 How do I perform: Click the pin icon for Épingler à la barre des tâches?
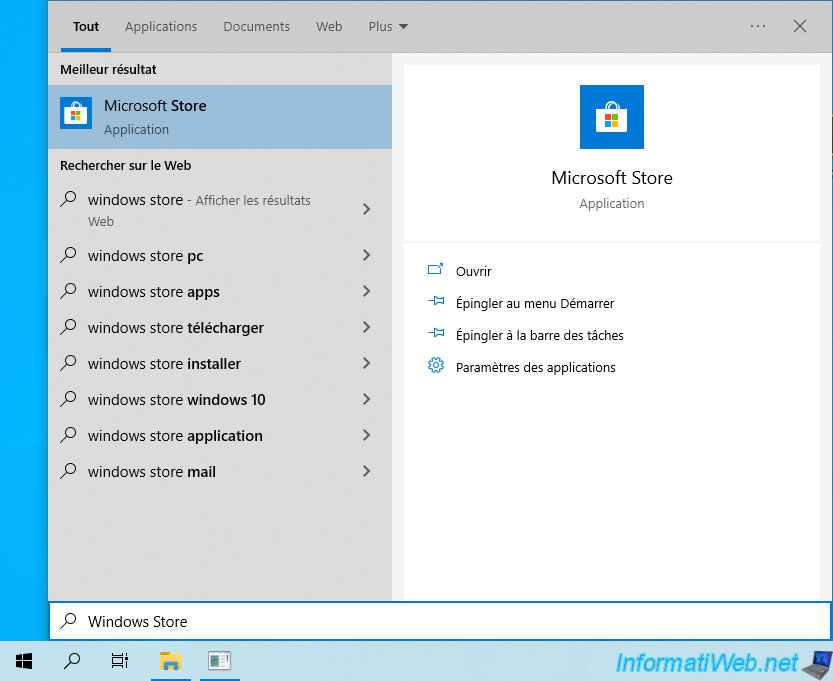click(x=436, y=333)
